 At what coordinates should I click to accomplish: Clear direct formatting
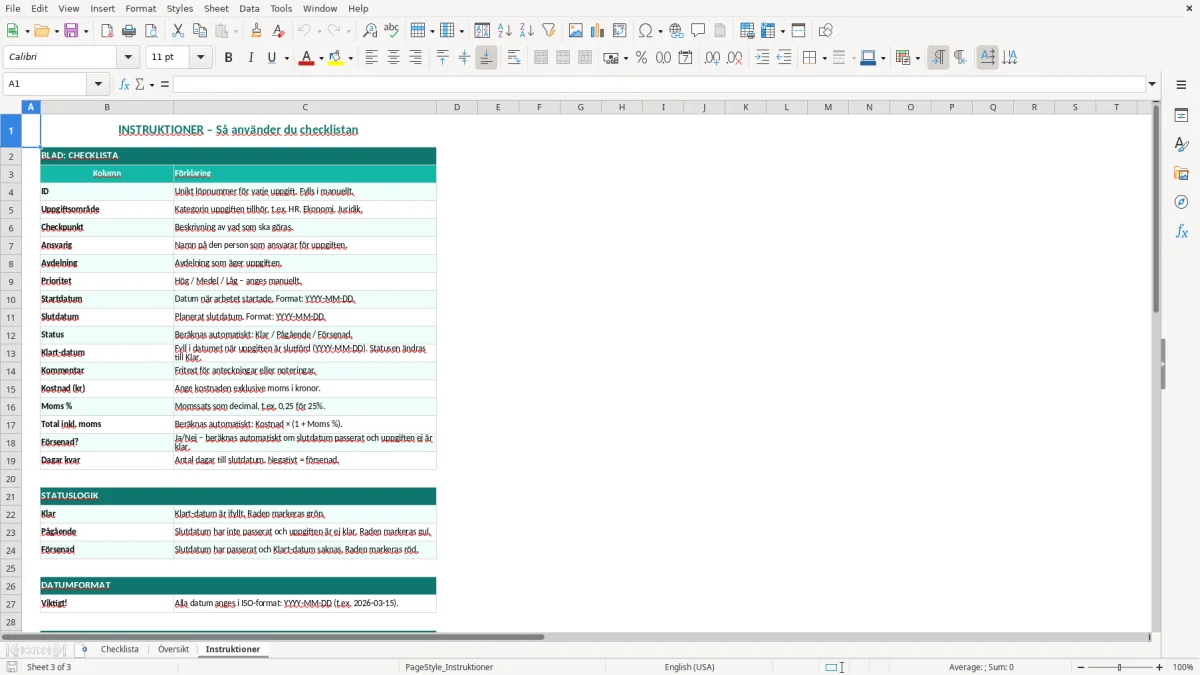point(278,31)
